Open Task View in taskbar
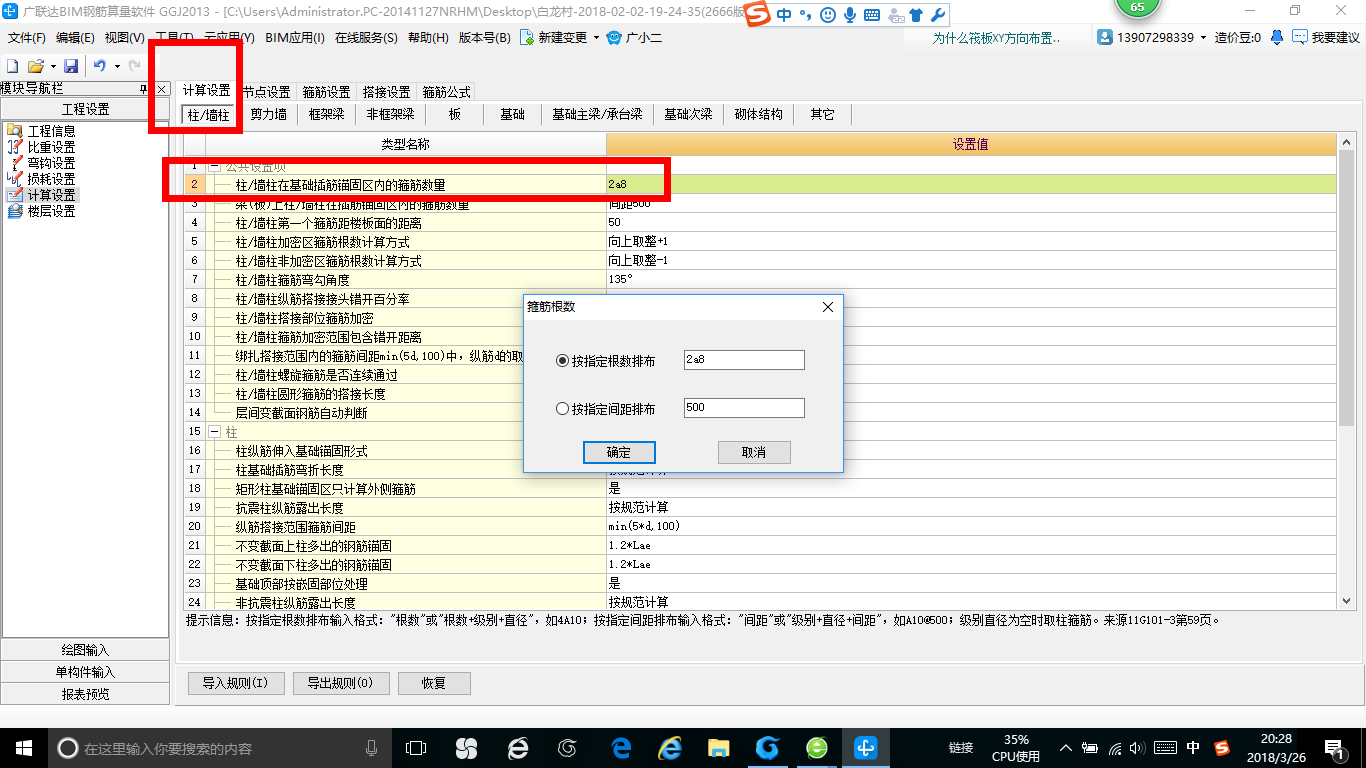Image resolution: width=1366 pixels, height=768 pixels. (x=415, y=747)
